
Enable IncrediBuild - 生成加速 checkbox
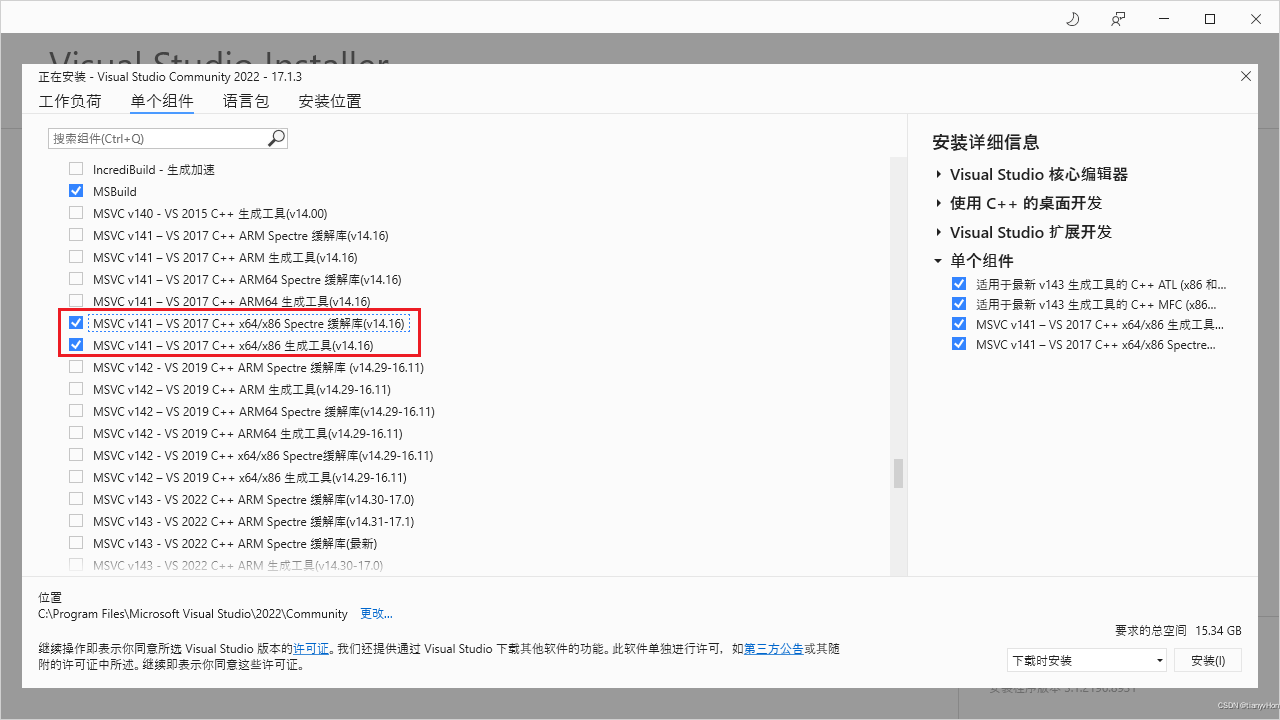(76, 169)
